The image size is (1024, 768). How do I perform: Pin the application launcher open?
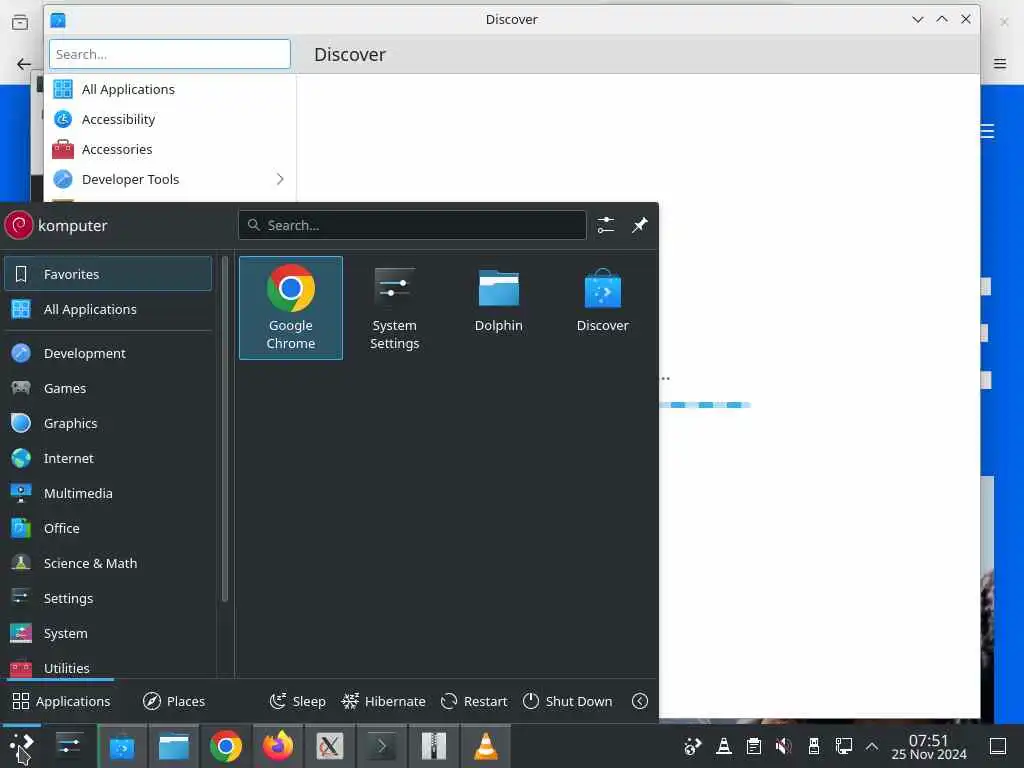(x=639, y=225)
